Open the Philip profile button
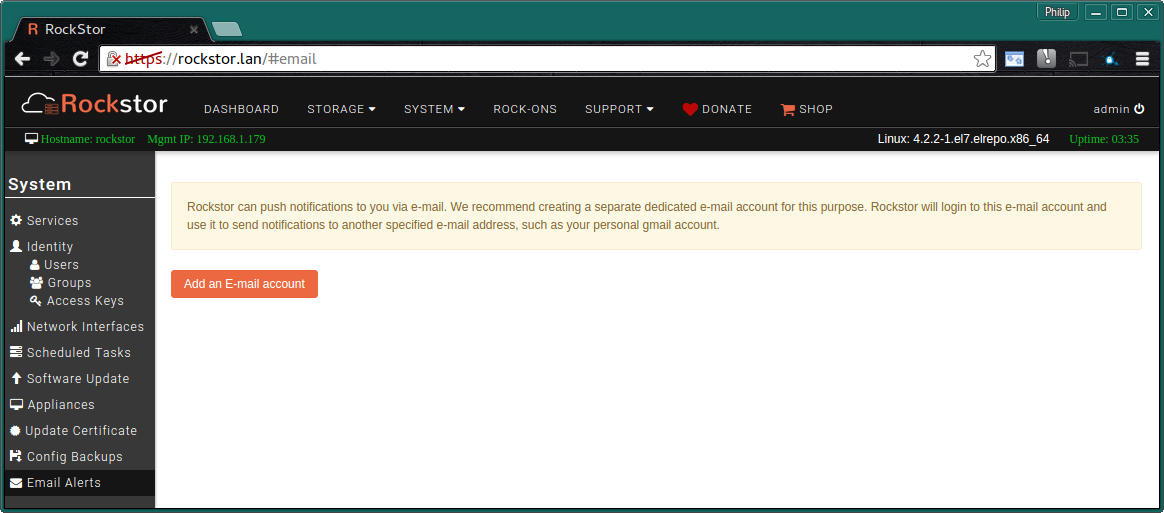Viewport: 1164px width, 513px height. coord(1057,12)
